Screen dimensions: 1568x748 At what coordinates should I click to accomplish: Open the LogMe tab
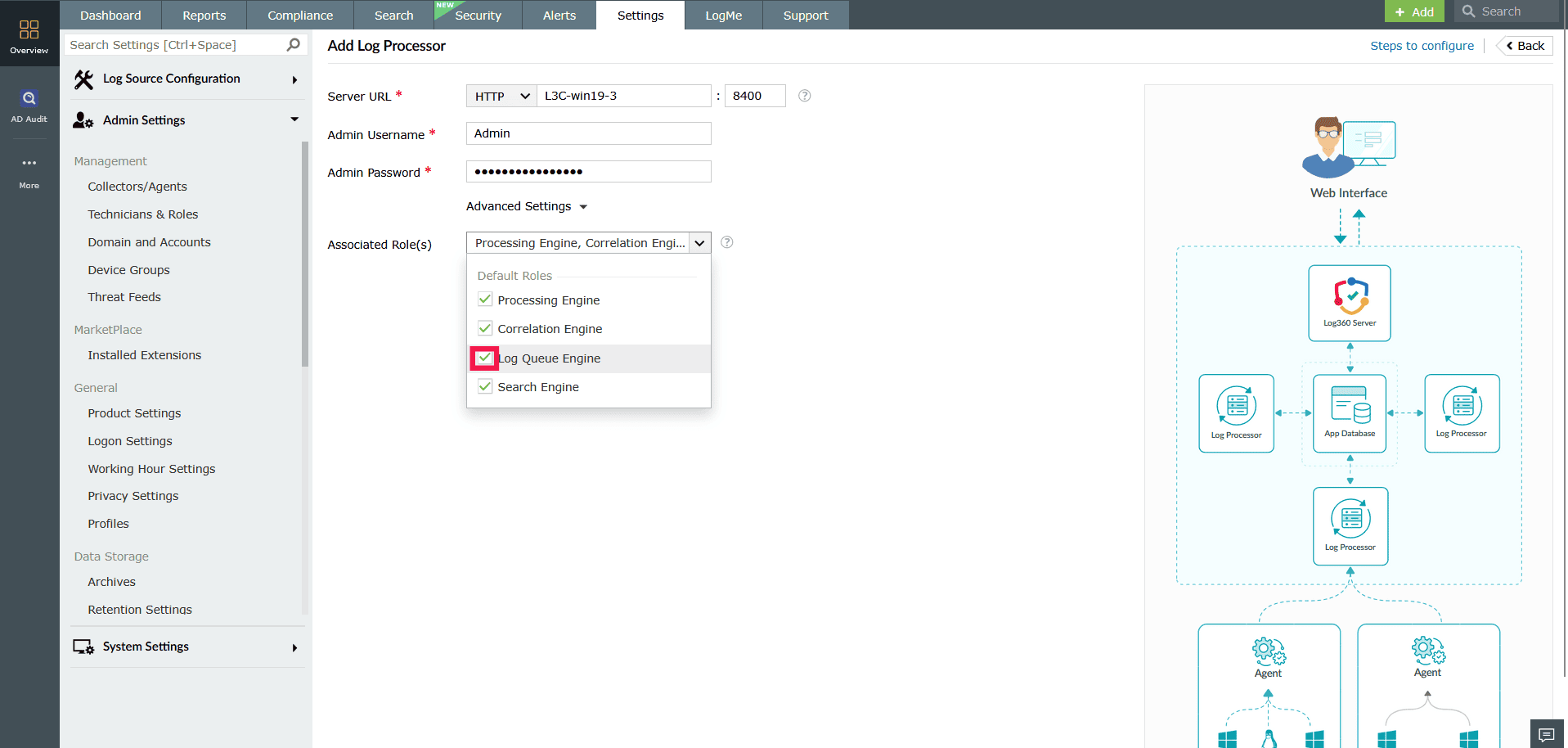pos(724,16)
